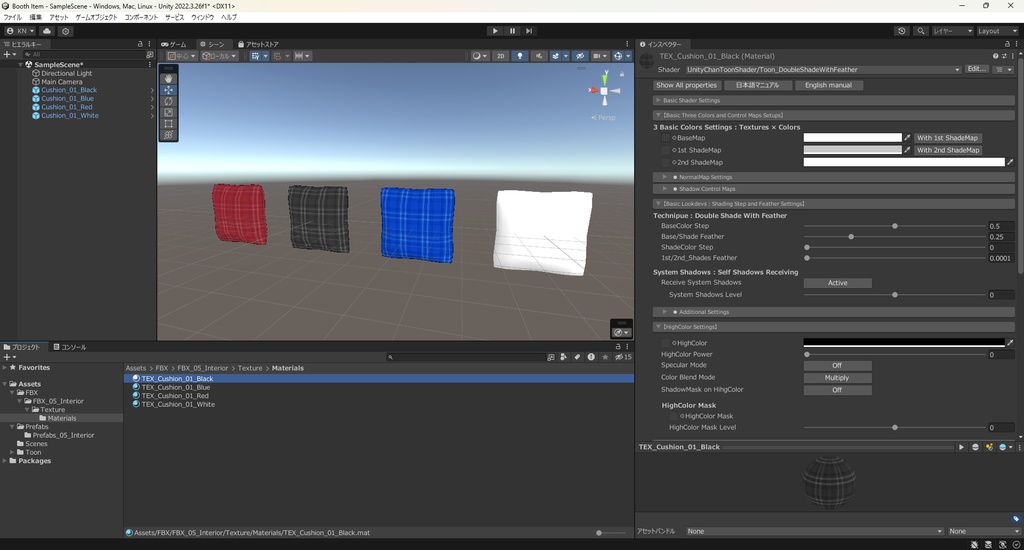Toggle 2D scene view mode
The image size is (1024, 550).
(501, 56)
